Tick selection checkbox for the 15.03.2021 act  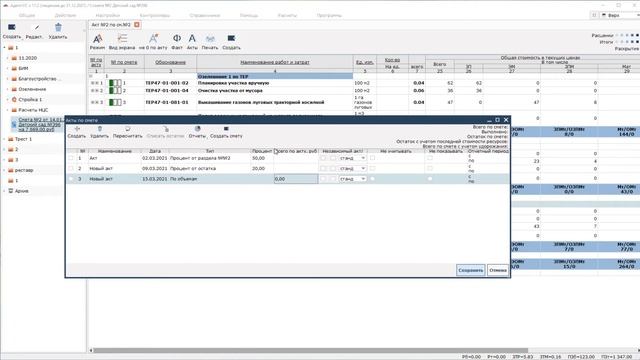pos(71,179)
